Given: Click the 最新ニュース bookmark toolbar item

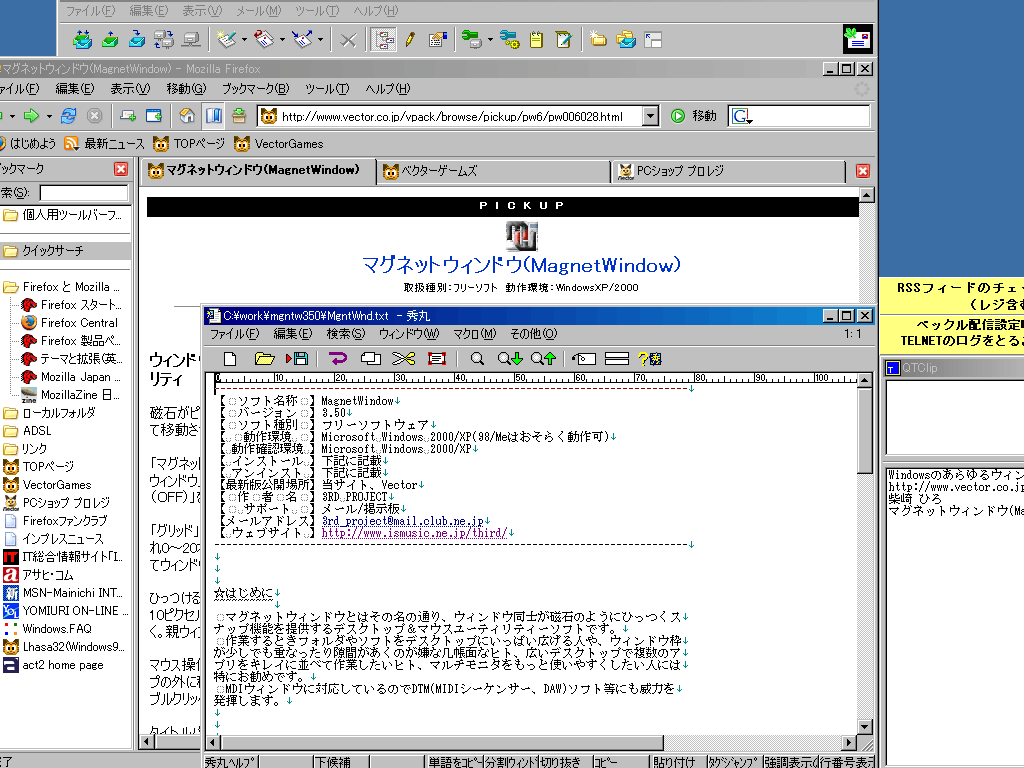Looking at the screenshot, I should 104,144.
